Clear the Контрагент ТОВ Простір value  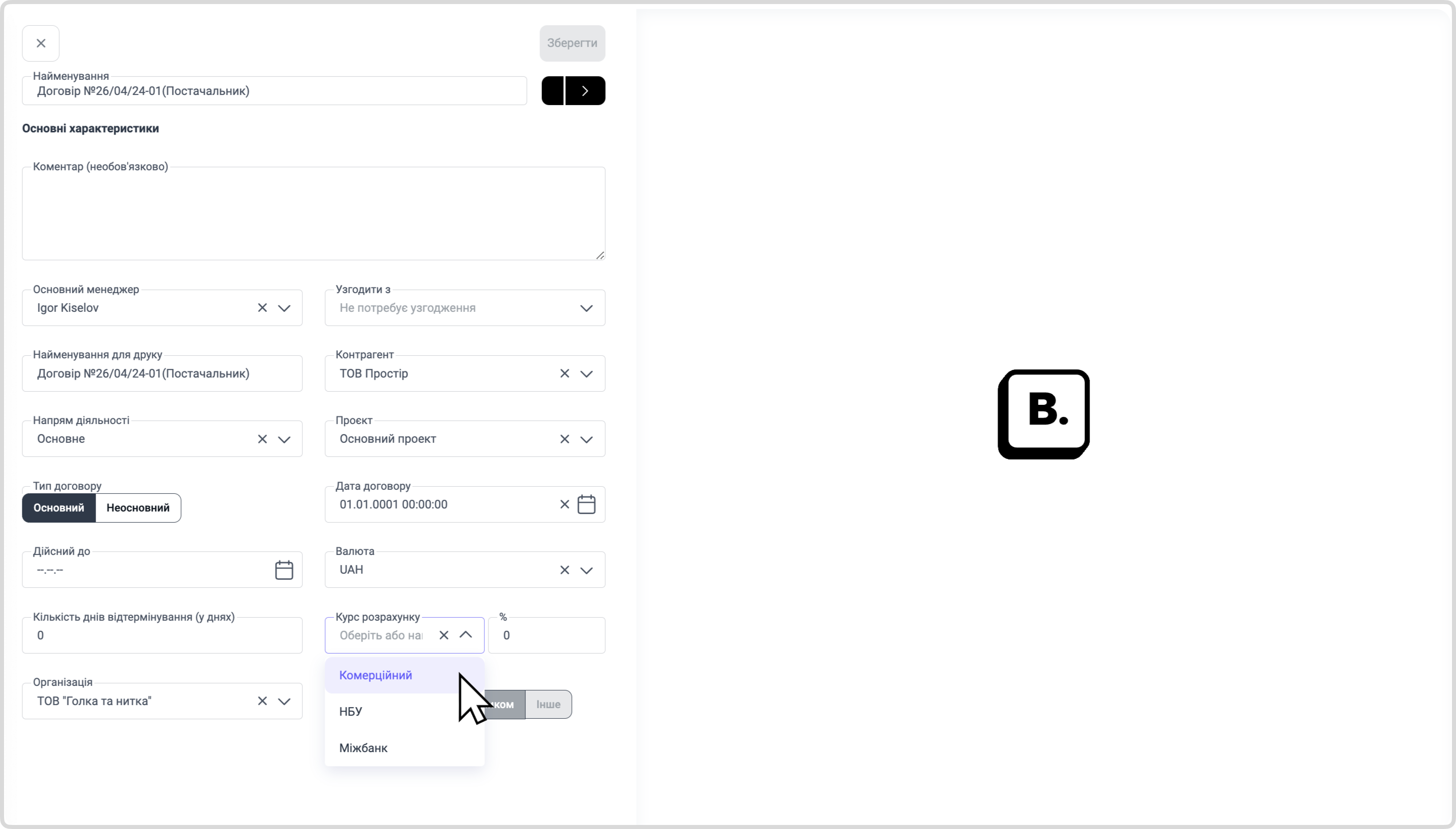(x=564, y=374)
